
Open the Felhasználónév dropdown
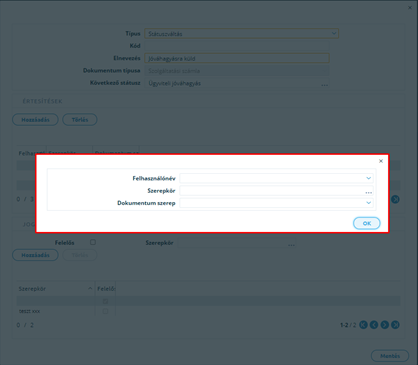(368, 178)
